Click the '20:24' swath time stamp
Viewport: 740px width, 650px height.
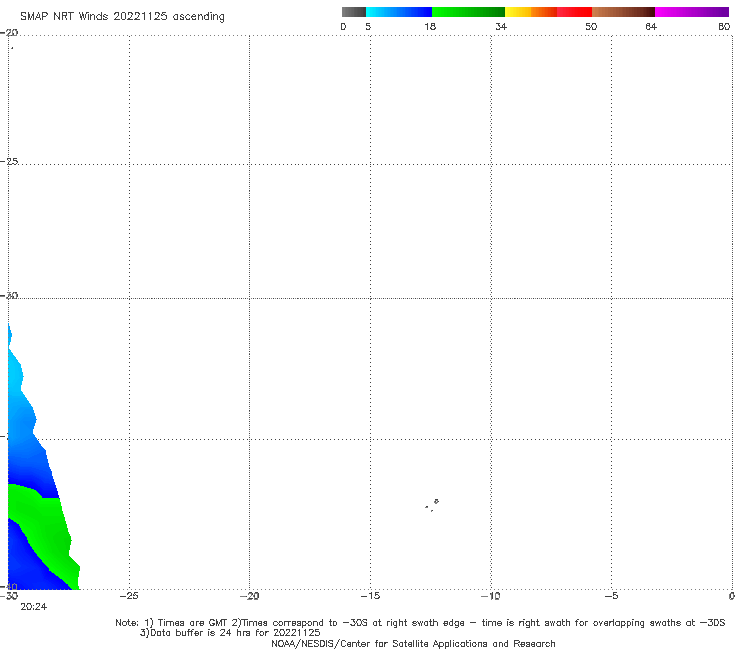[x=34, y=607]
